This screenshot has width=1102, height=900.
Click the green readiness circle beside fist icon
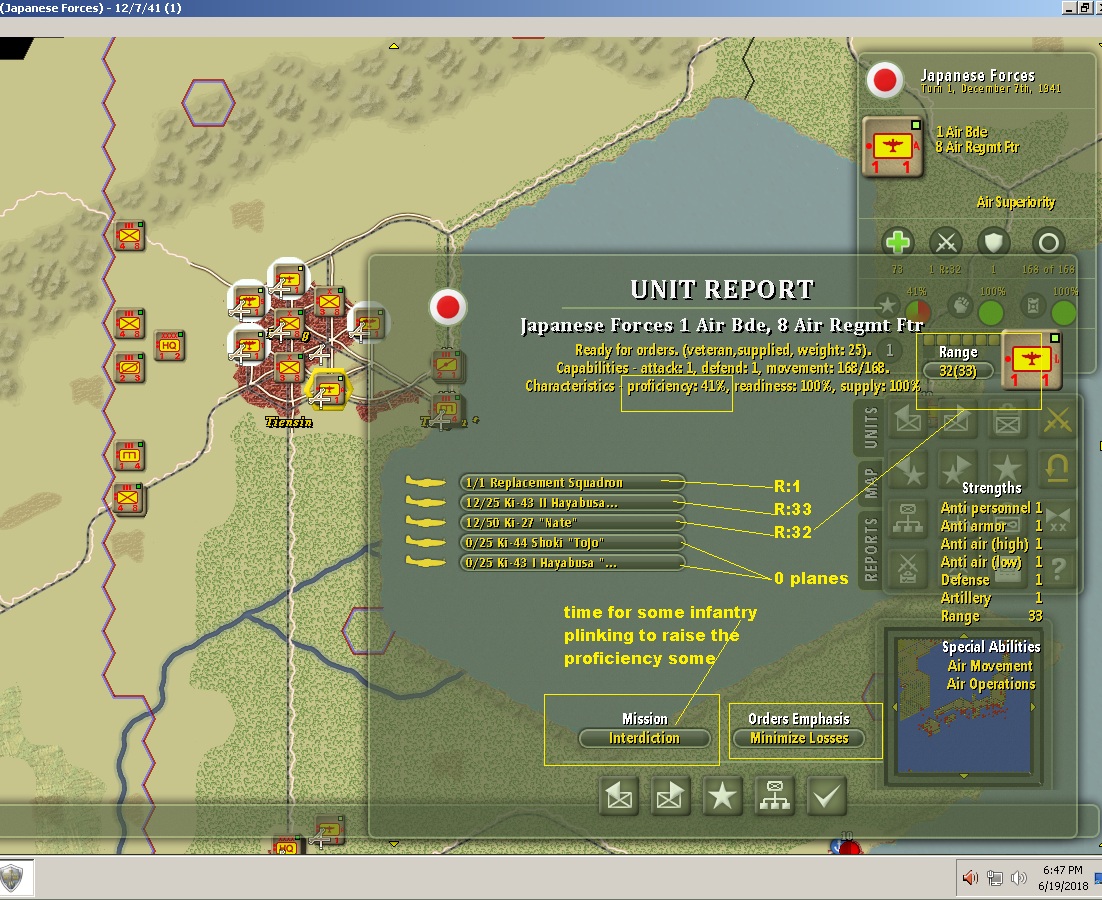(x=991, y=312)
